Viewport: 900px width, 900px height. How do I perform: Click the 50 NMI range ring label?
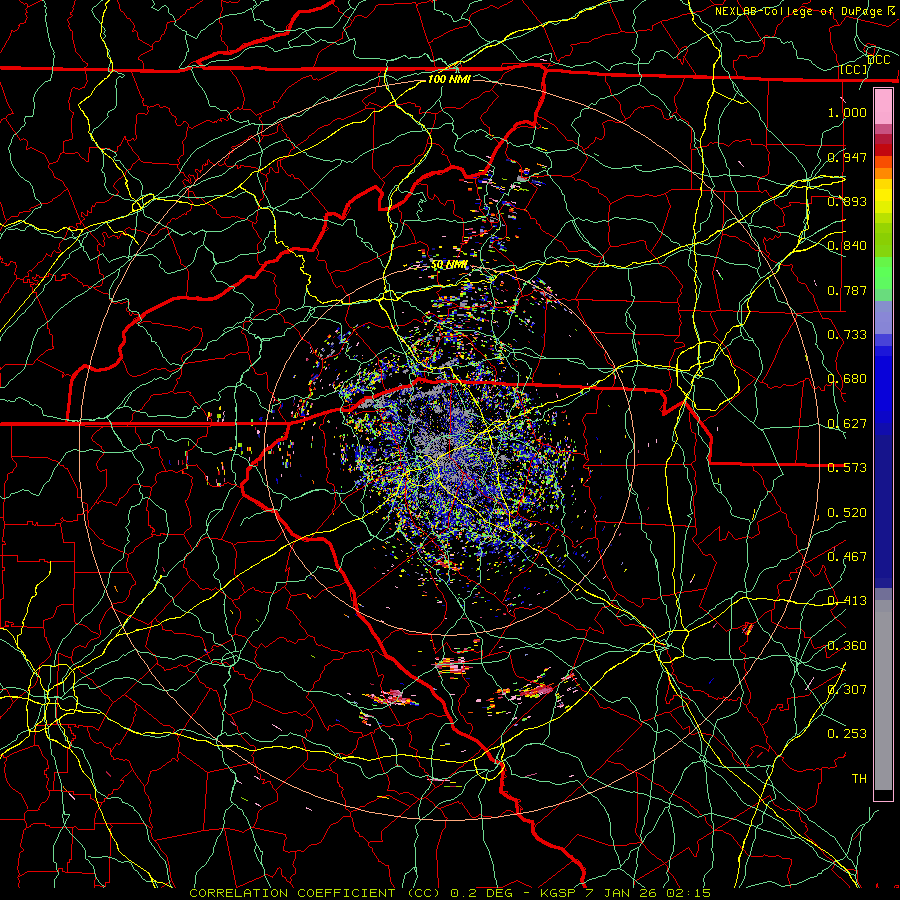450,265
